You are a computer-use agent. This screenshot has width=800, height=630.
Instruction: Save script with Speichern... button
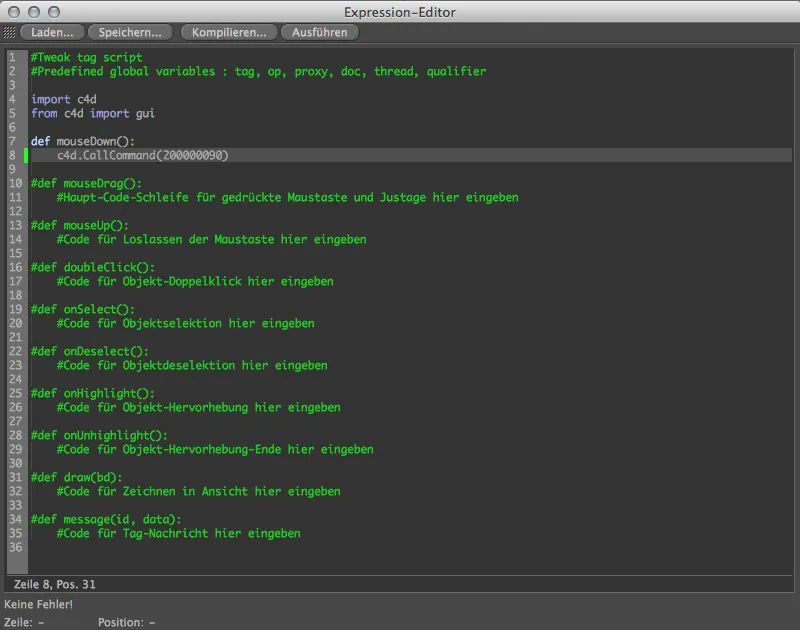[x=130, y=32]
